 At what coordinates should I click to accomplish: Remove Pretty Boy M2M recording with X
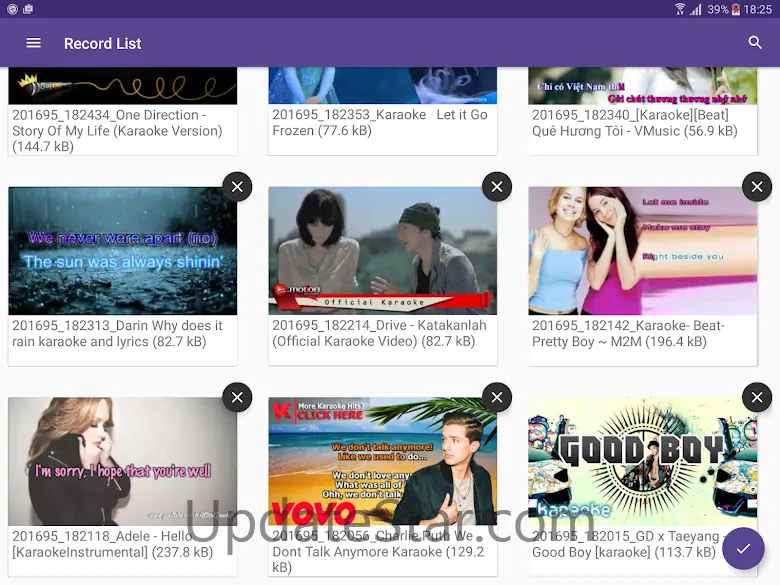(757, 187)
